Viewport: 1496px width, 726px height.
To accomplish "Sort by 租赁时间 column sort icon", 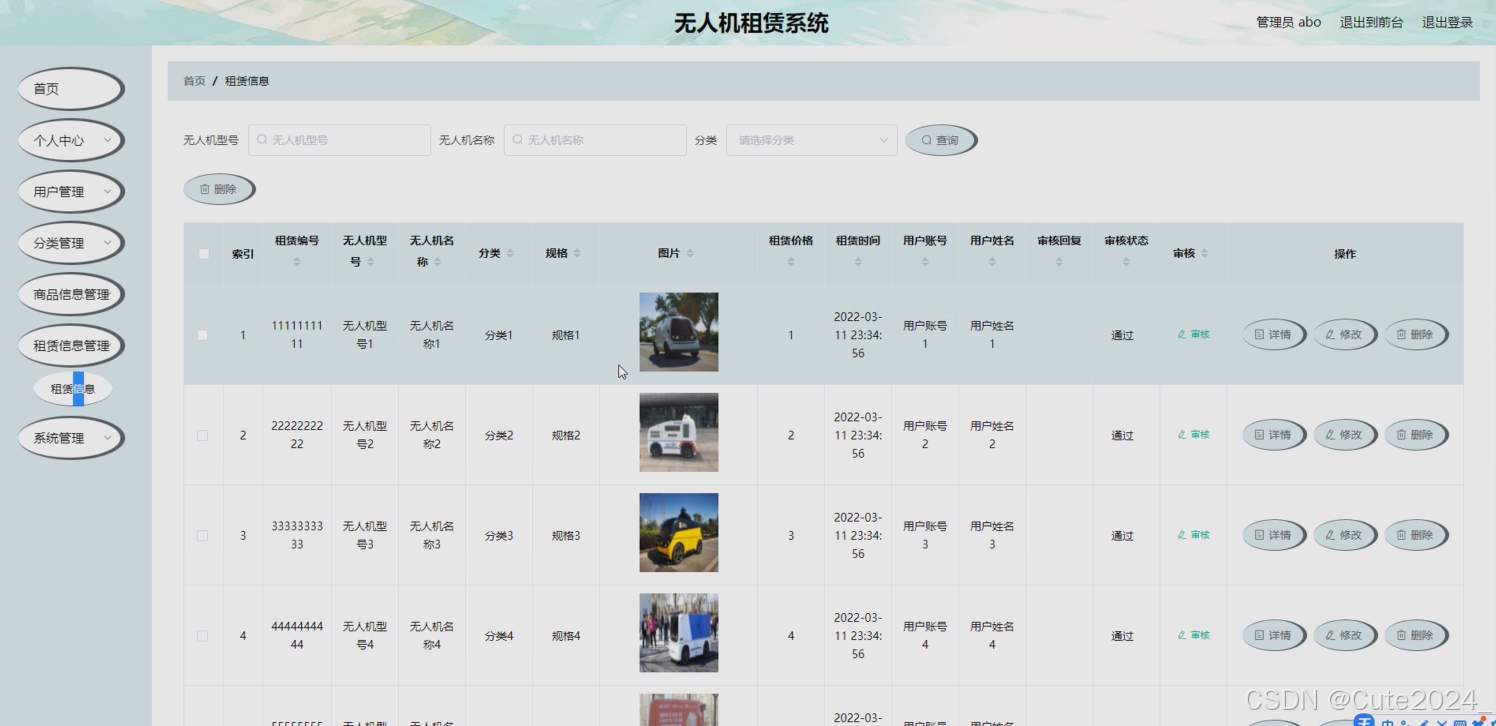I will [858, 262].
